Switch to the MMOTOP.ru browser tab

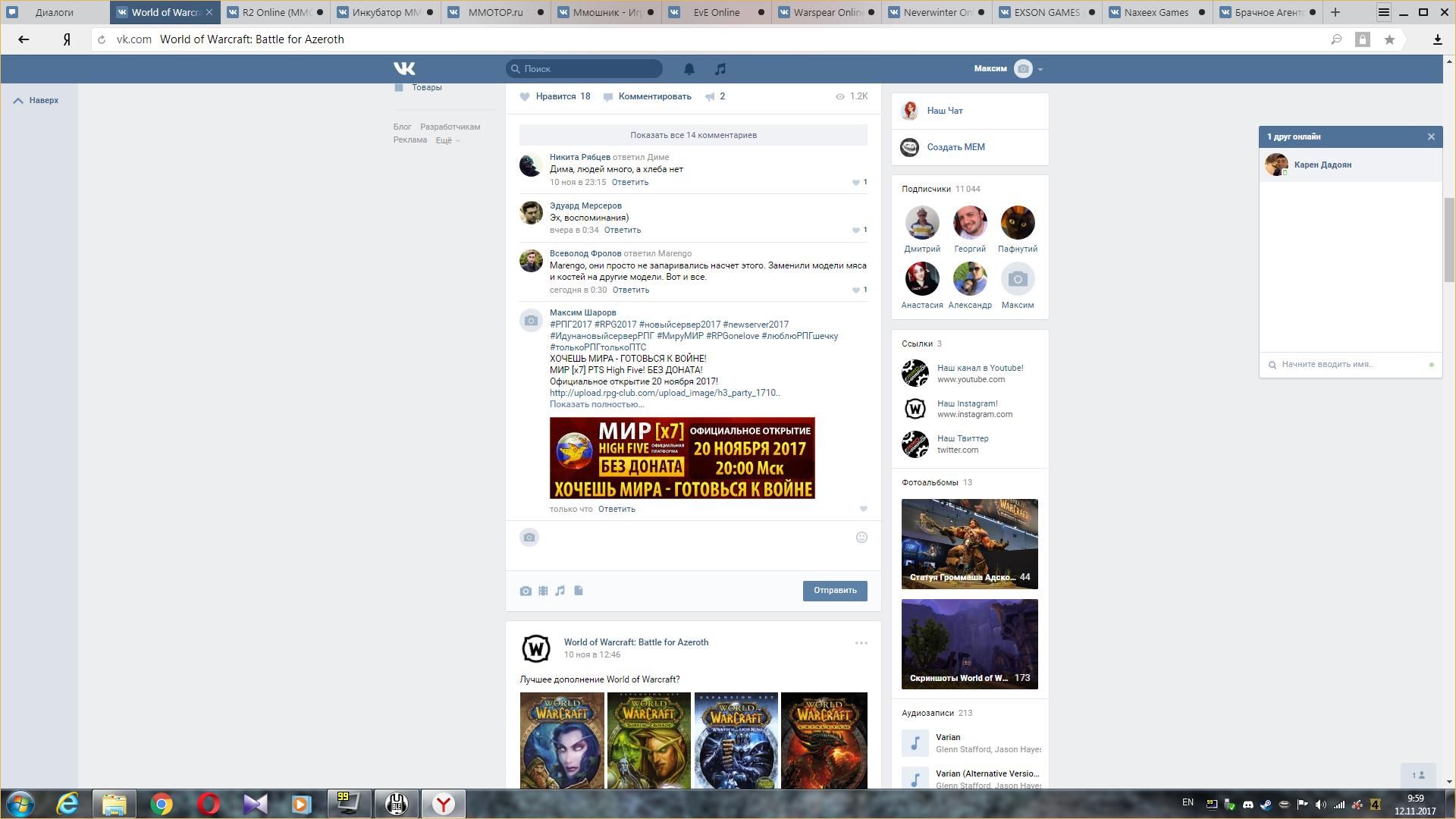[x=495, y=12]
